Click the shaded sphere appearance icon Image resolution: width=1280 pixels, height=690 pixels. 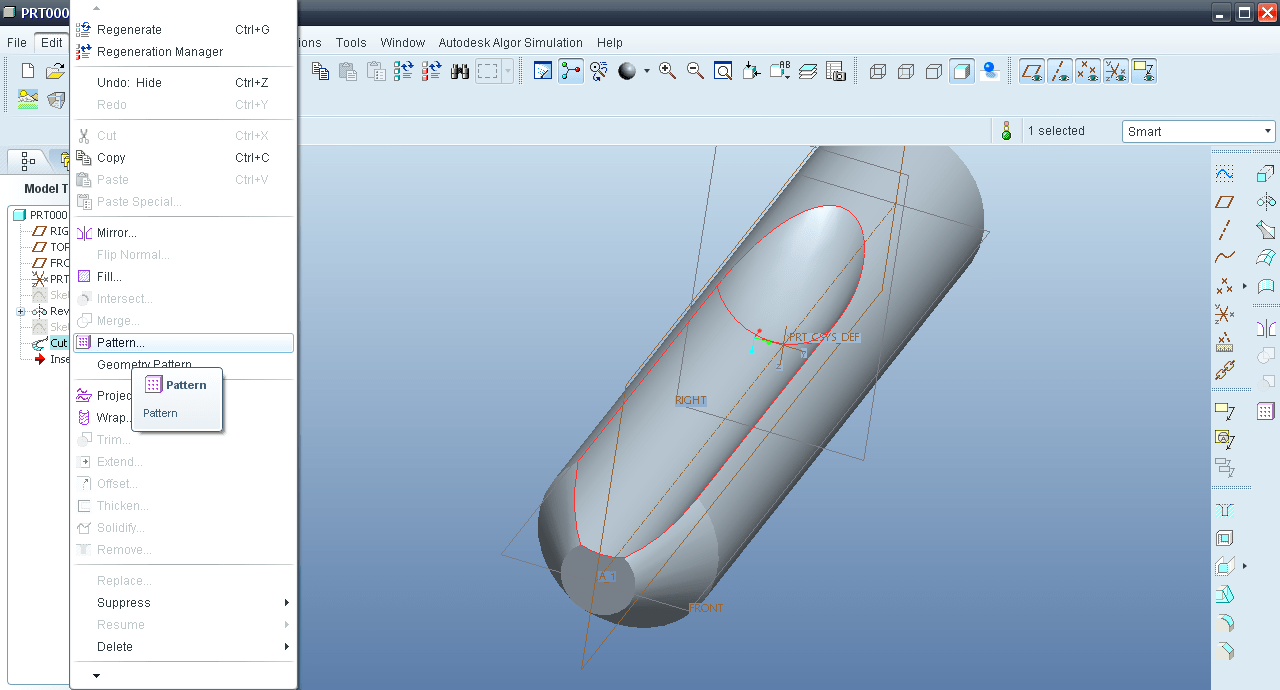click(x=627, y=71)
